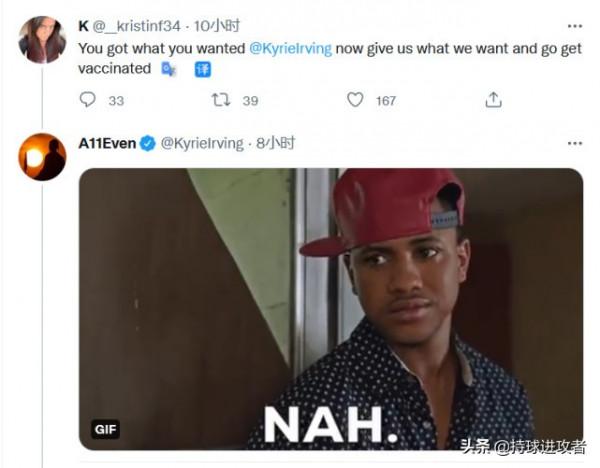Click the reply count 33
The height and width of the screenshot is (468, 600).
coord(116,100)
